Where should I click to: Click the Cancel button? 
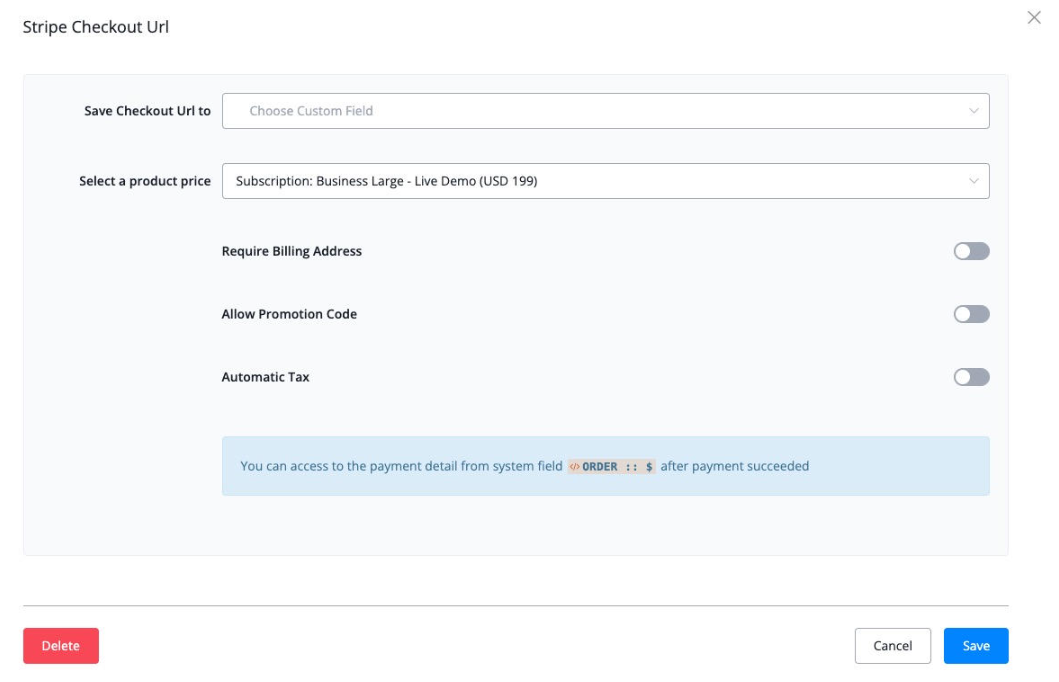tap(892, 646)
